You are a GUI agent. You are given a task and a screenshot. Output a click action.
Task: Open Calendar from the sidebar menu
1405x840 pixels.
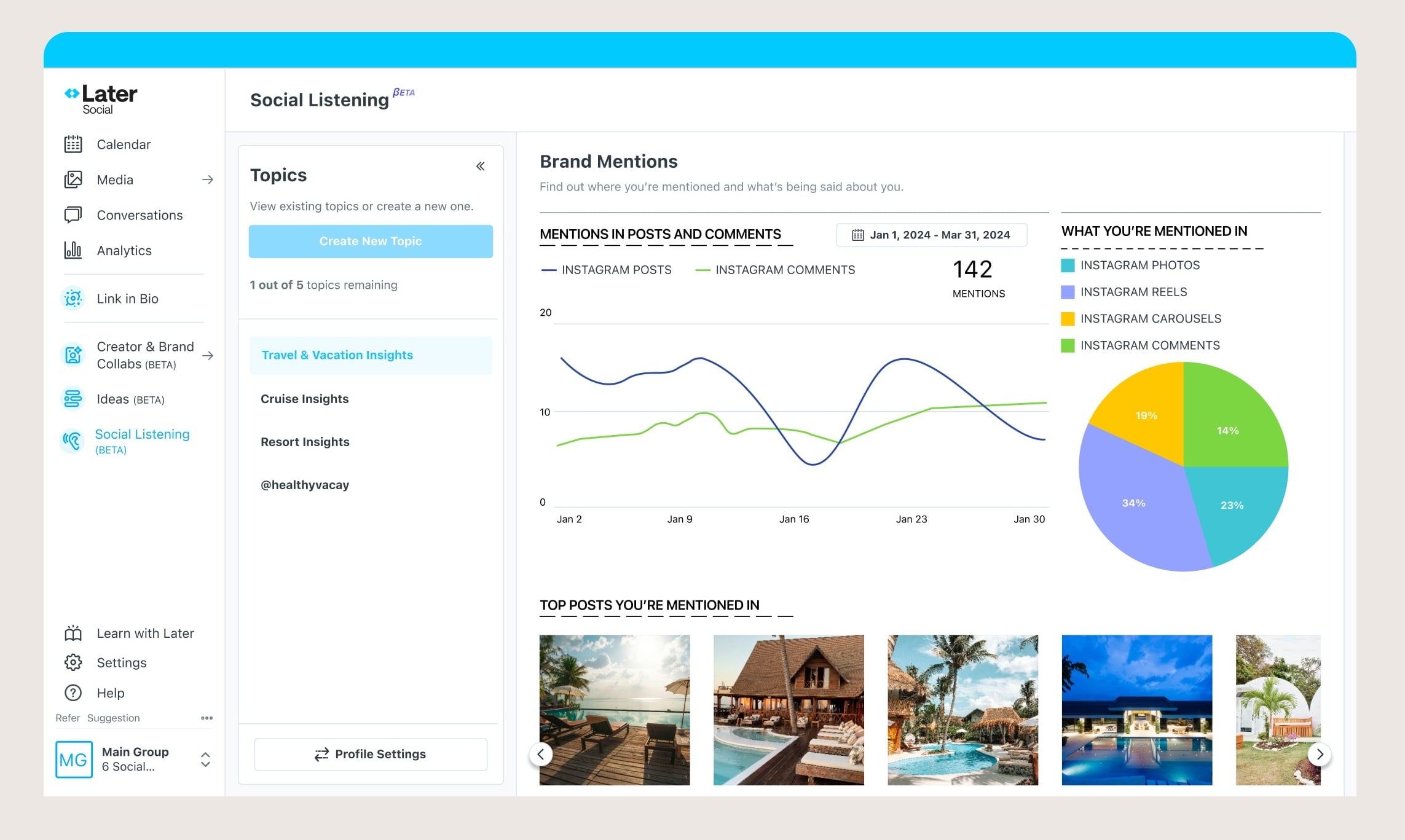pos(124,144)
